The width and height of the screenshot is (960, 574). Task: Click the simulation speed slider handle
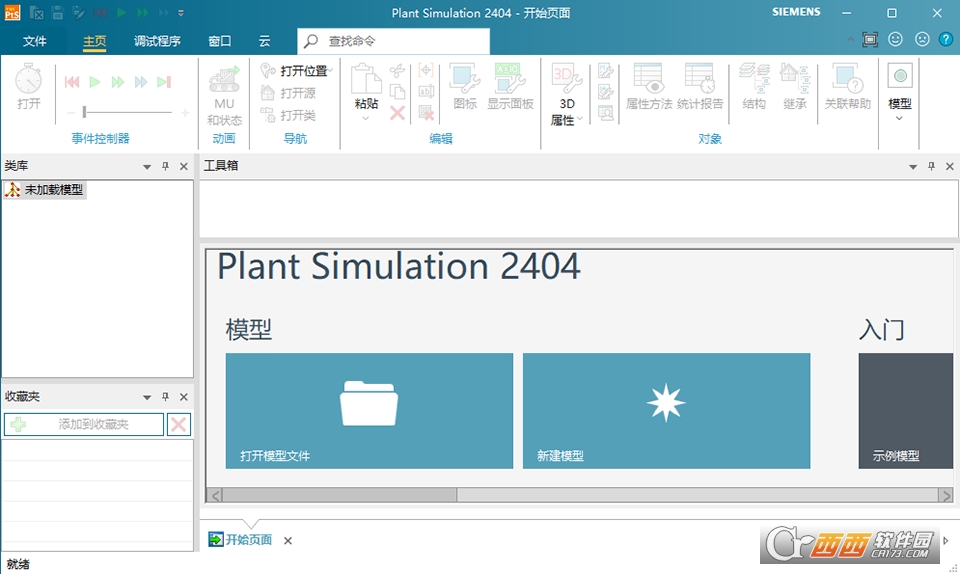(84, 112)
